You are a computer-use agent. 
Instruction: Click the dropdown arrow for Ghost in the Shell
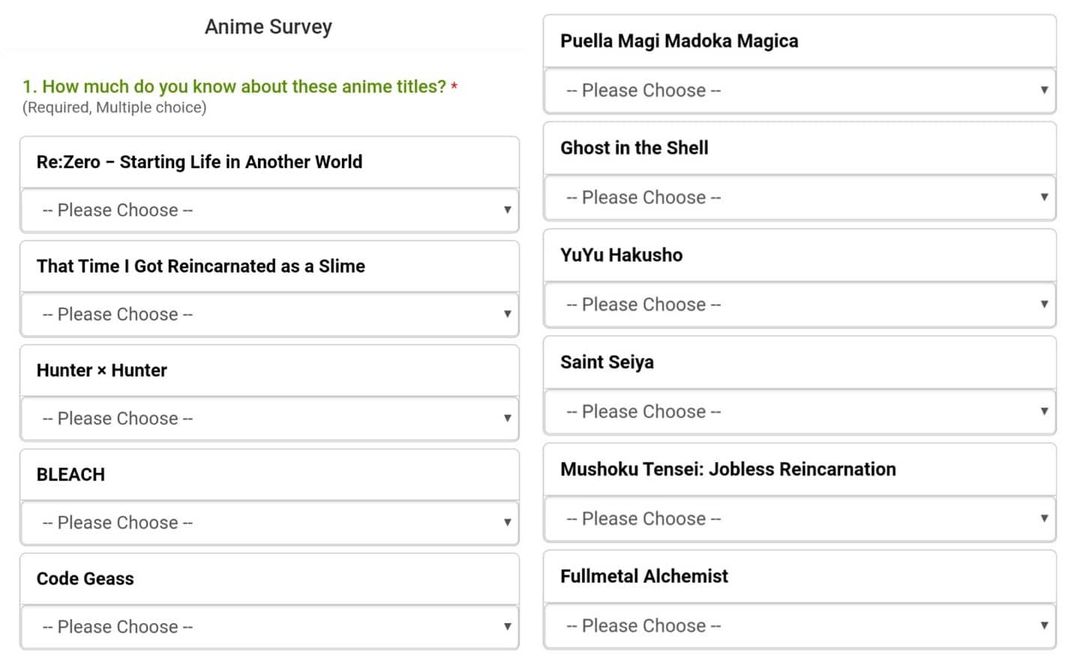1043,197
